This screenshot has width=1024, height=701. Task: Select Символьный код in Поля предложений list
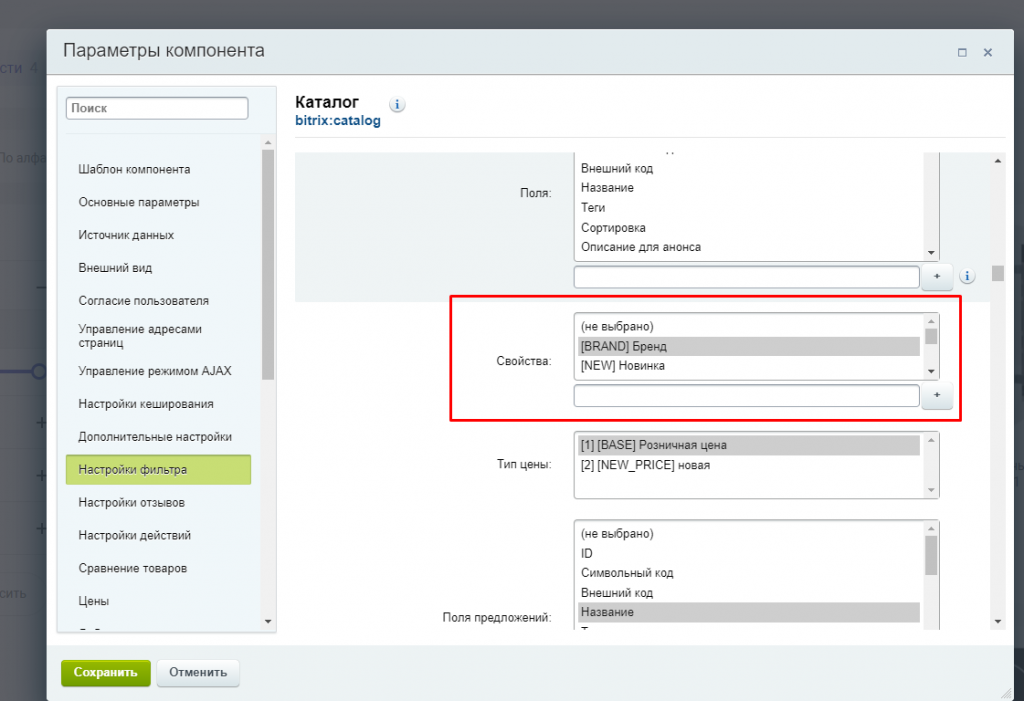749,573
